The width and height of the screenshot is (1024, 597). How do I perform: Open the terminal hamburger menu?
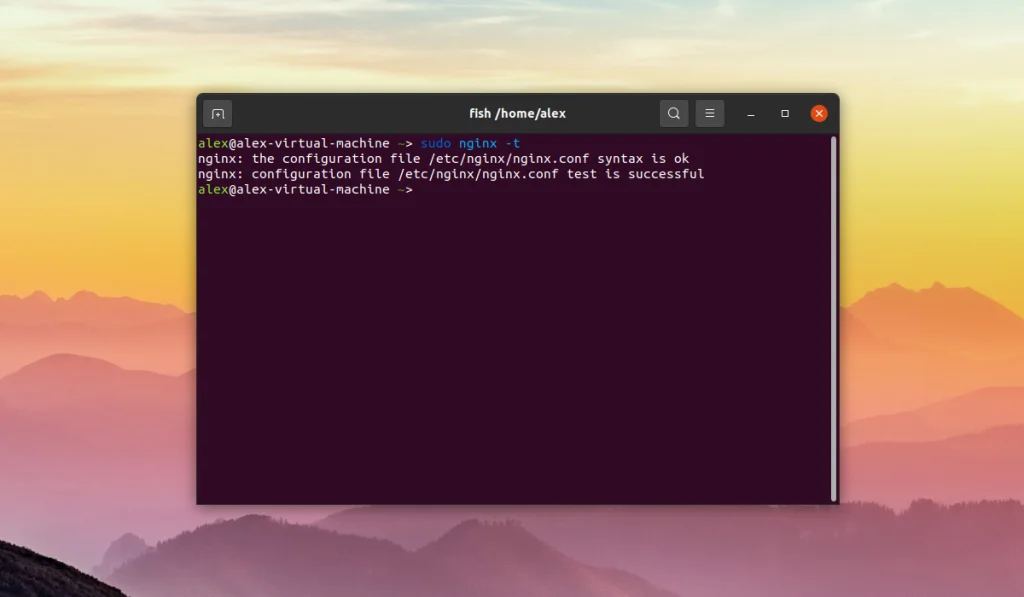(710, 114)
